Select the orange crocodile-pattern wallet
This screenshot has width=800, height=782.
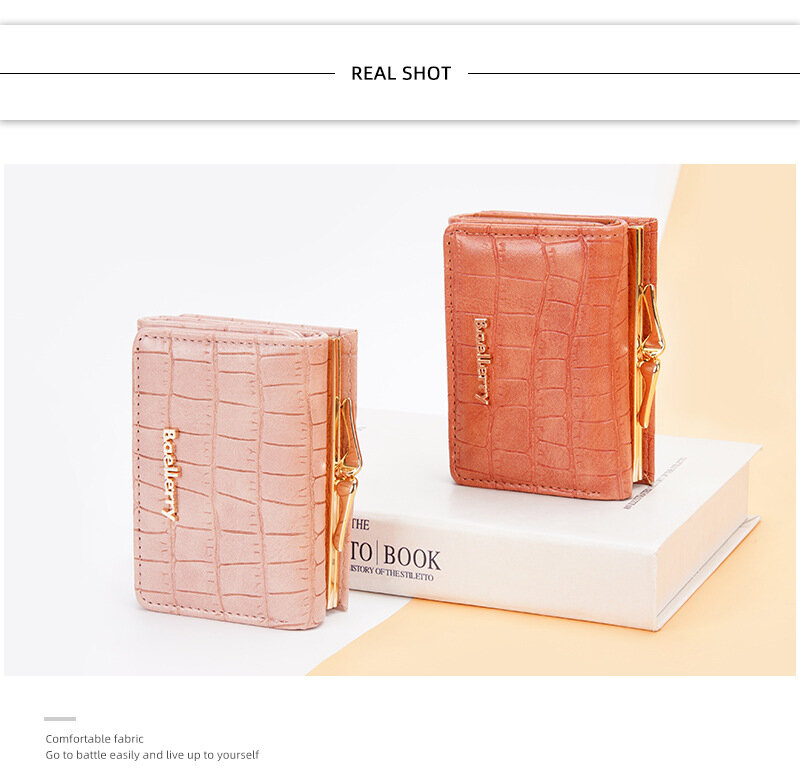[x=551, y=356]
